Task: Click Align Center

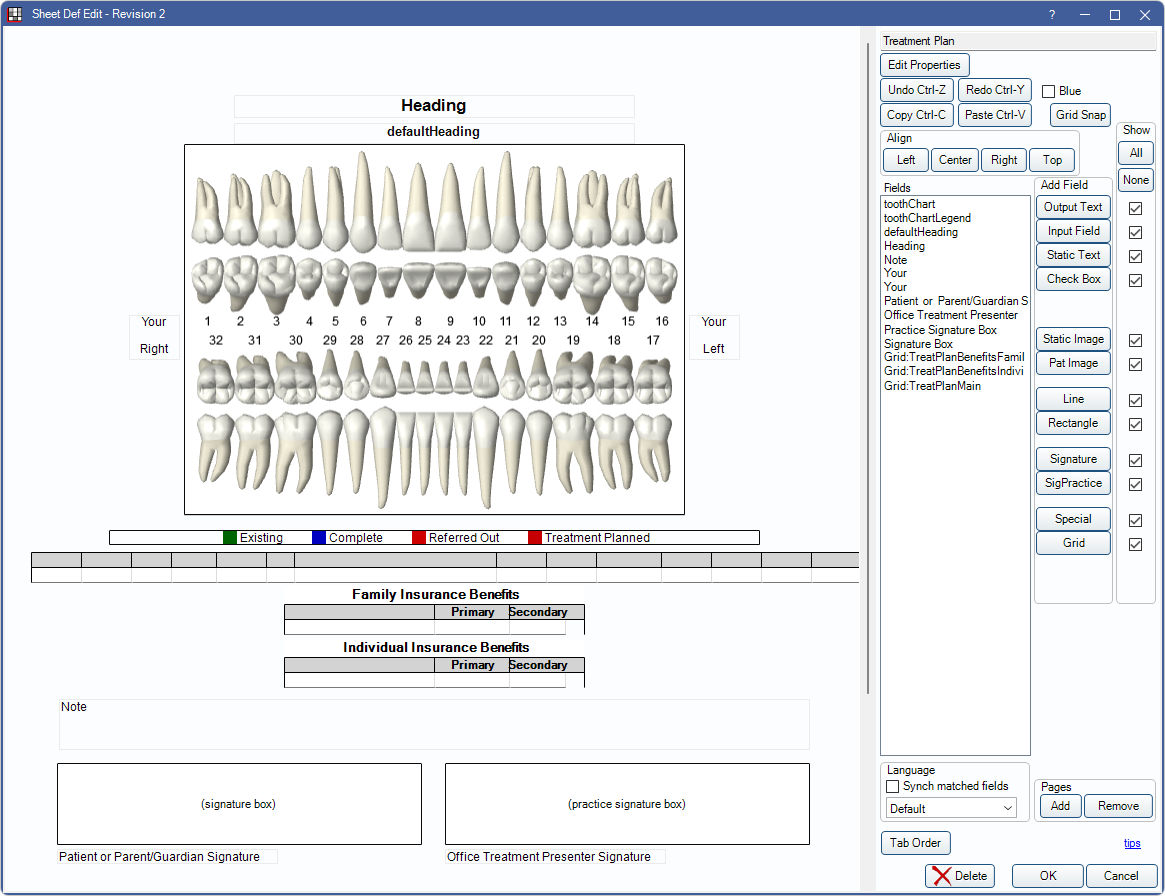Action: 954,159
